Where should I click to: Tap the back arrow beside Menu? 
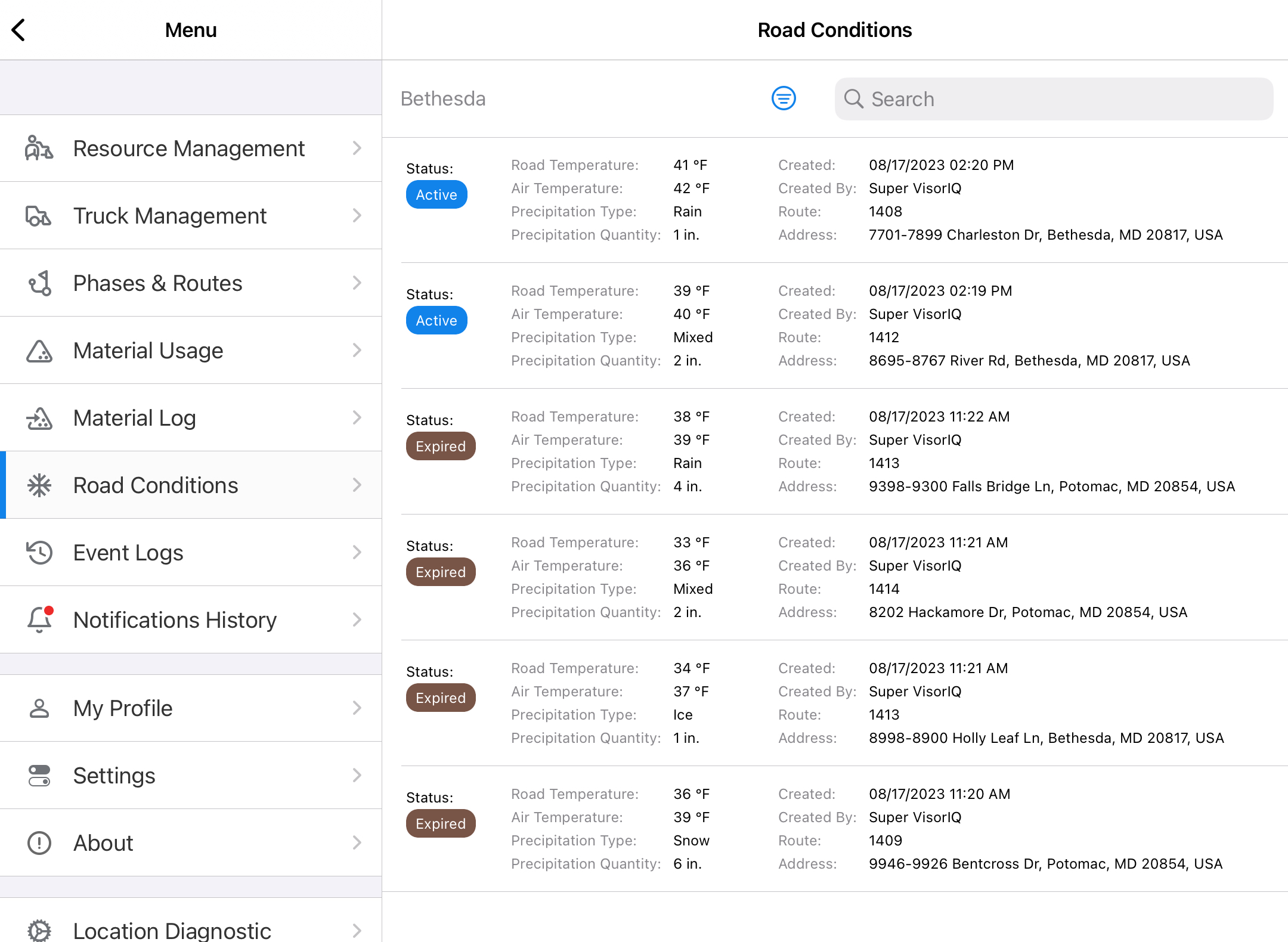point(19,30)
